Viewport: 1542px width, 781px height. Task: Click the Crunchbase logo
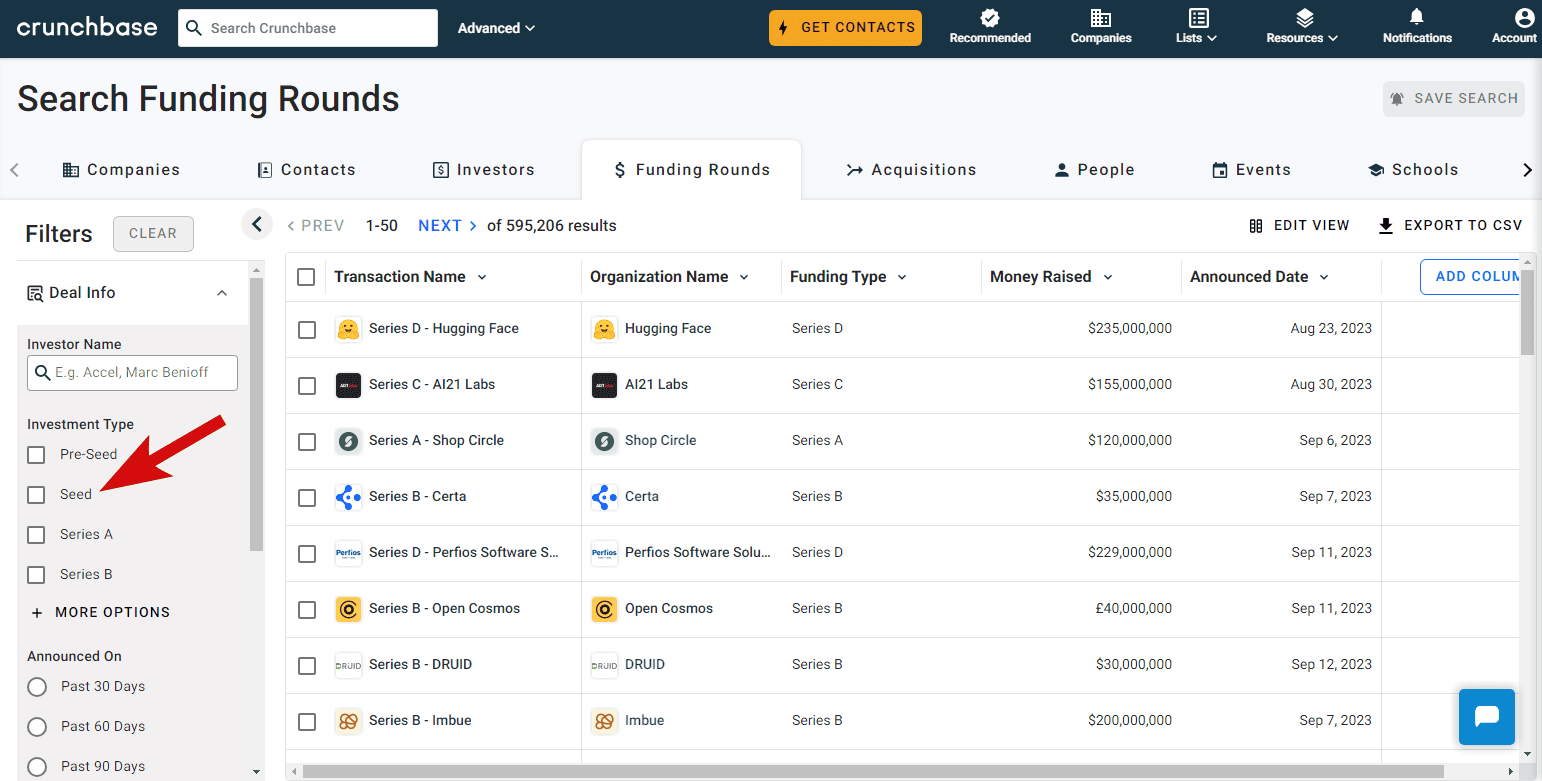(x=87, y=27)
